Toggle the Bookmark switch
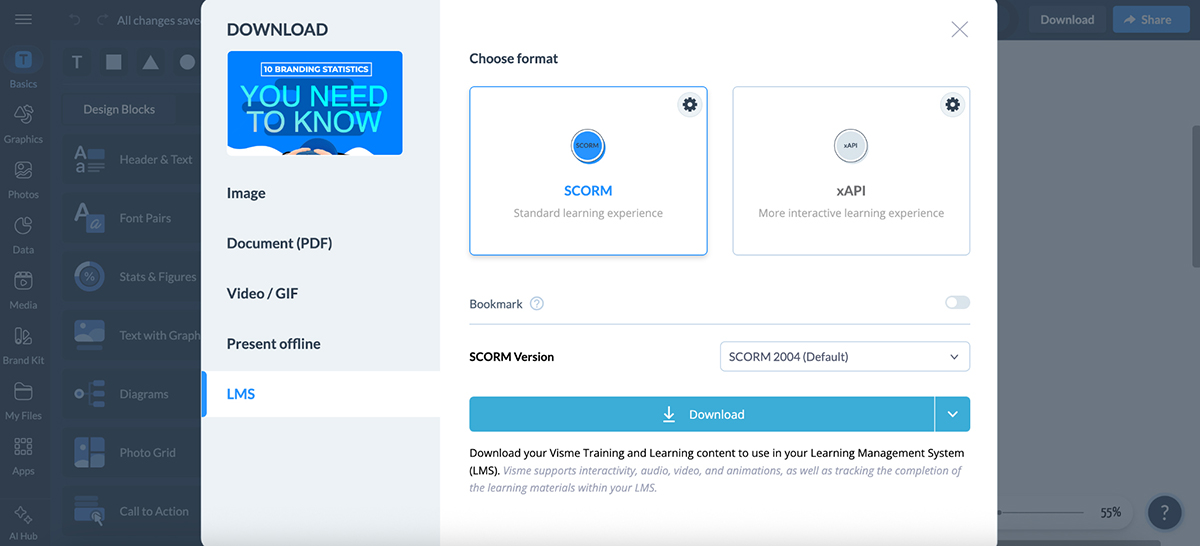The image size is (1200, 546). coord(957,303)
